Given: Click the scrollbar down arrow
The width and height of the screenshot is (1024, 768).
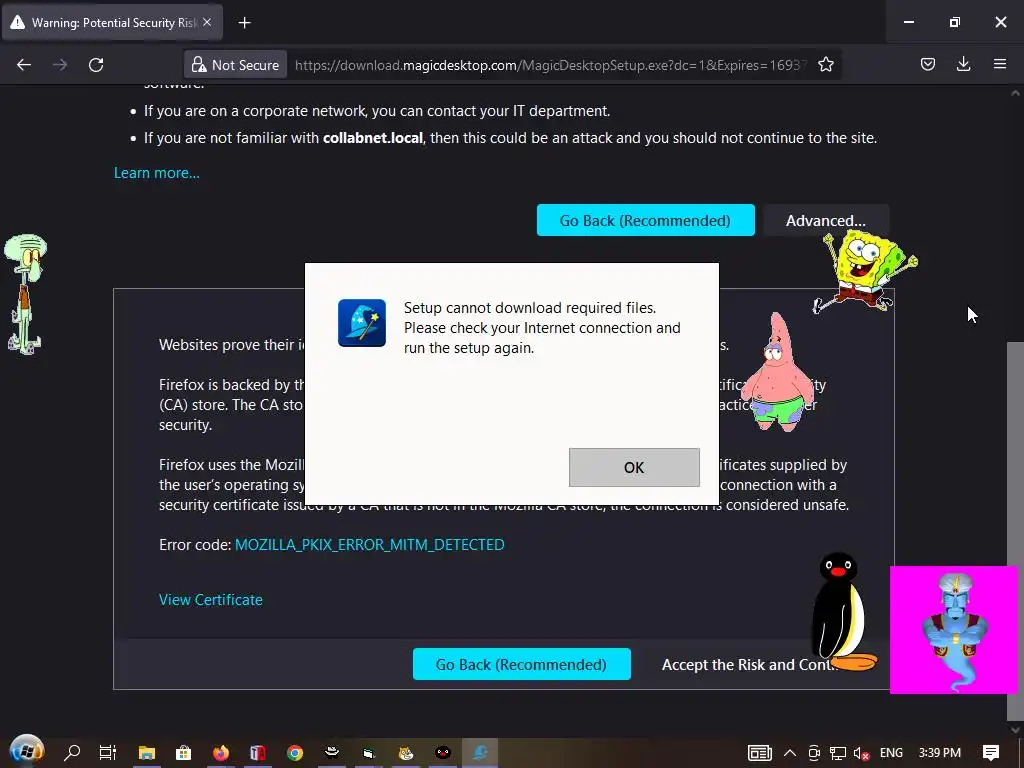Looking at the screenshot, I should [1015, 729].
